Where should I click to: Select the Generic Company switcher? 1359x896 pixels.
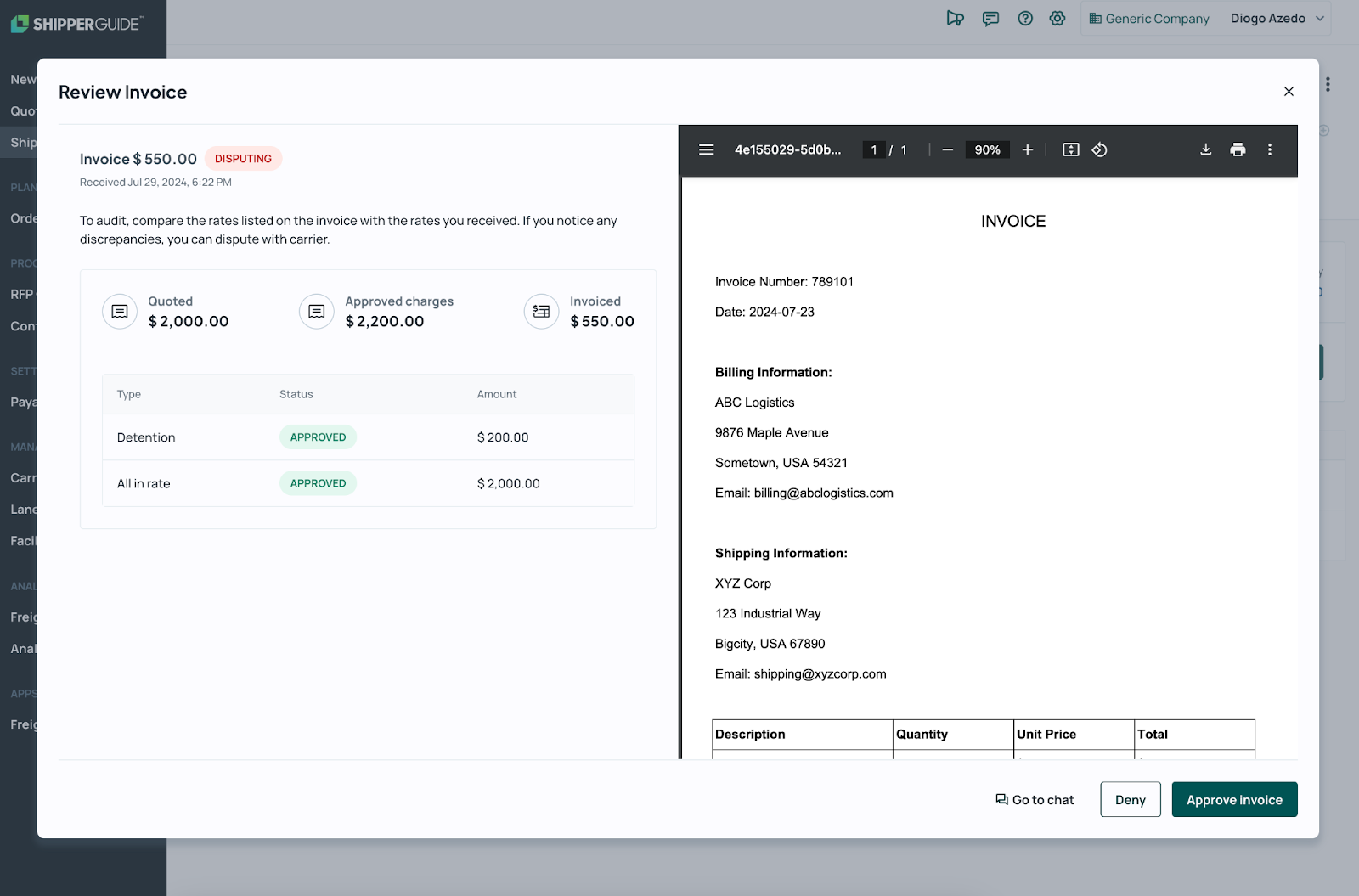1149,19
